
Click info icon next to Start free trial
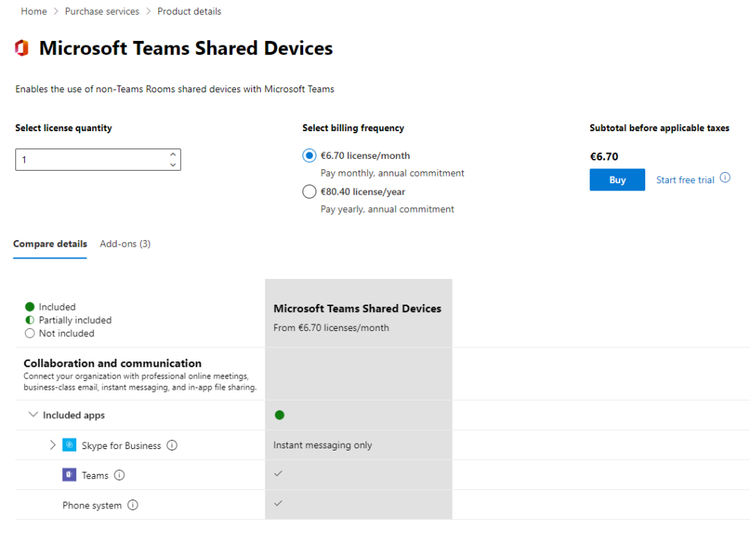[x=725, y=178]
